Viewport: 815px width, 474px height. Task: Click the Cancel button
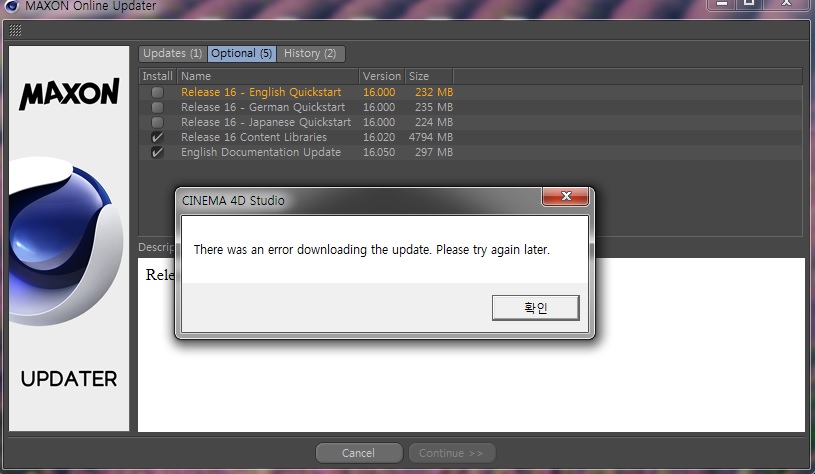tap(359, 453)
